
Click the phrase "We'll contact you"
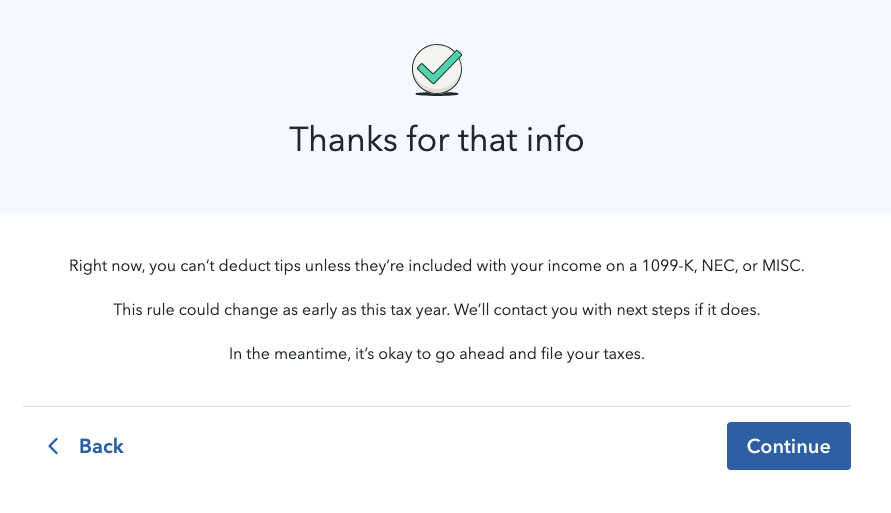click(513, 310)
